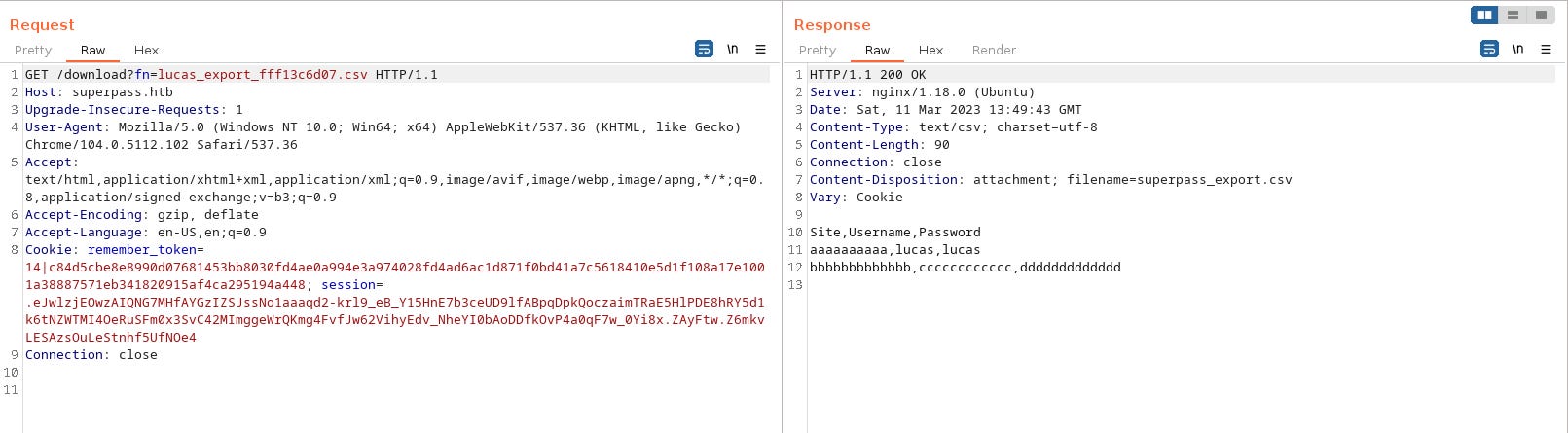The width and height of the screenshot is (1568, 433).
Task: Toggle word wrap icon in Request panel
Action: 705,49
